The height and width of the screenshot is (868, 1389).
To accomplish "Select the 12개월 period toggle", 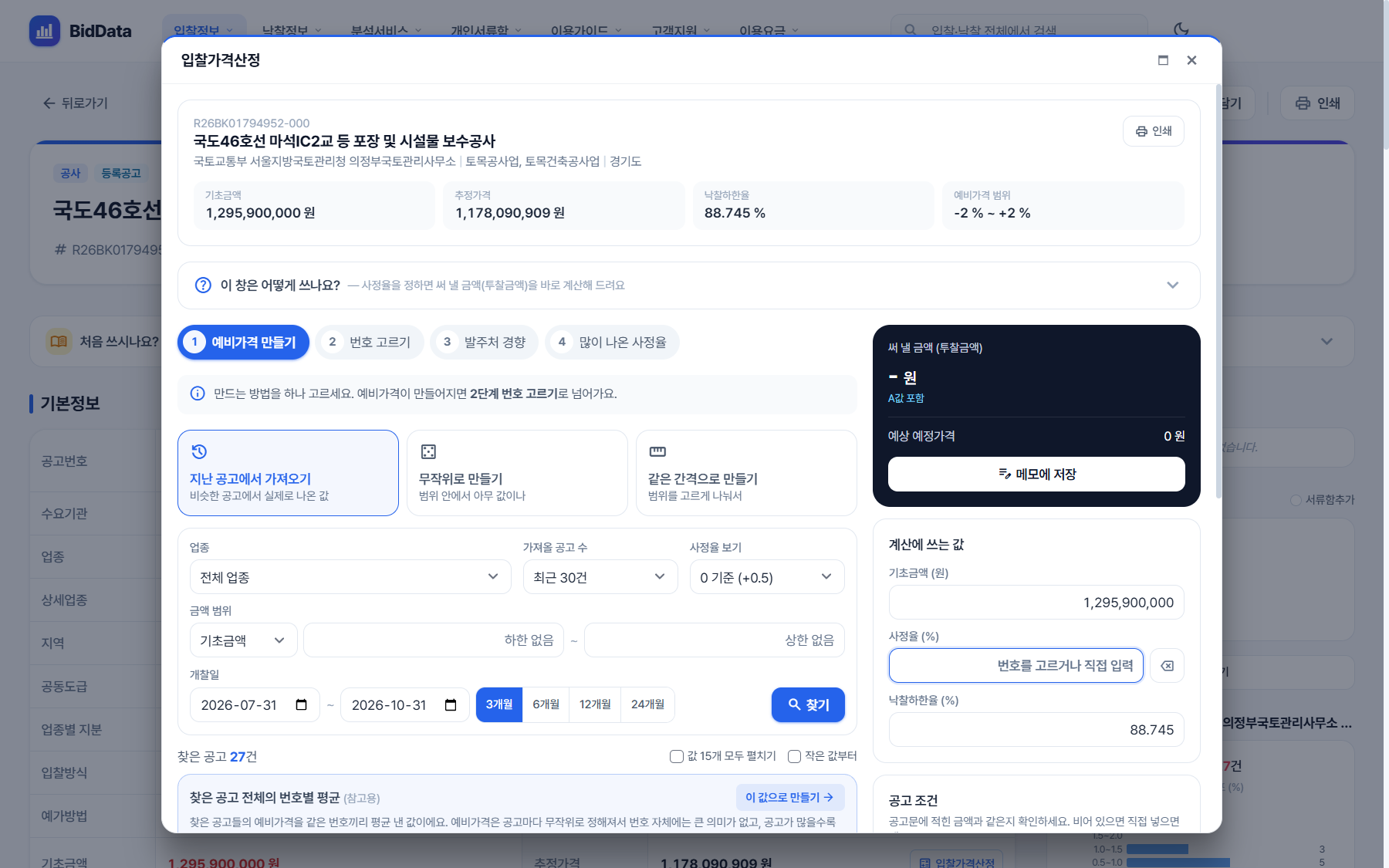I will coord(595,704).
